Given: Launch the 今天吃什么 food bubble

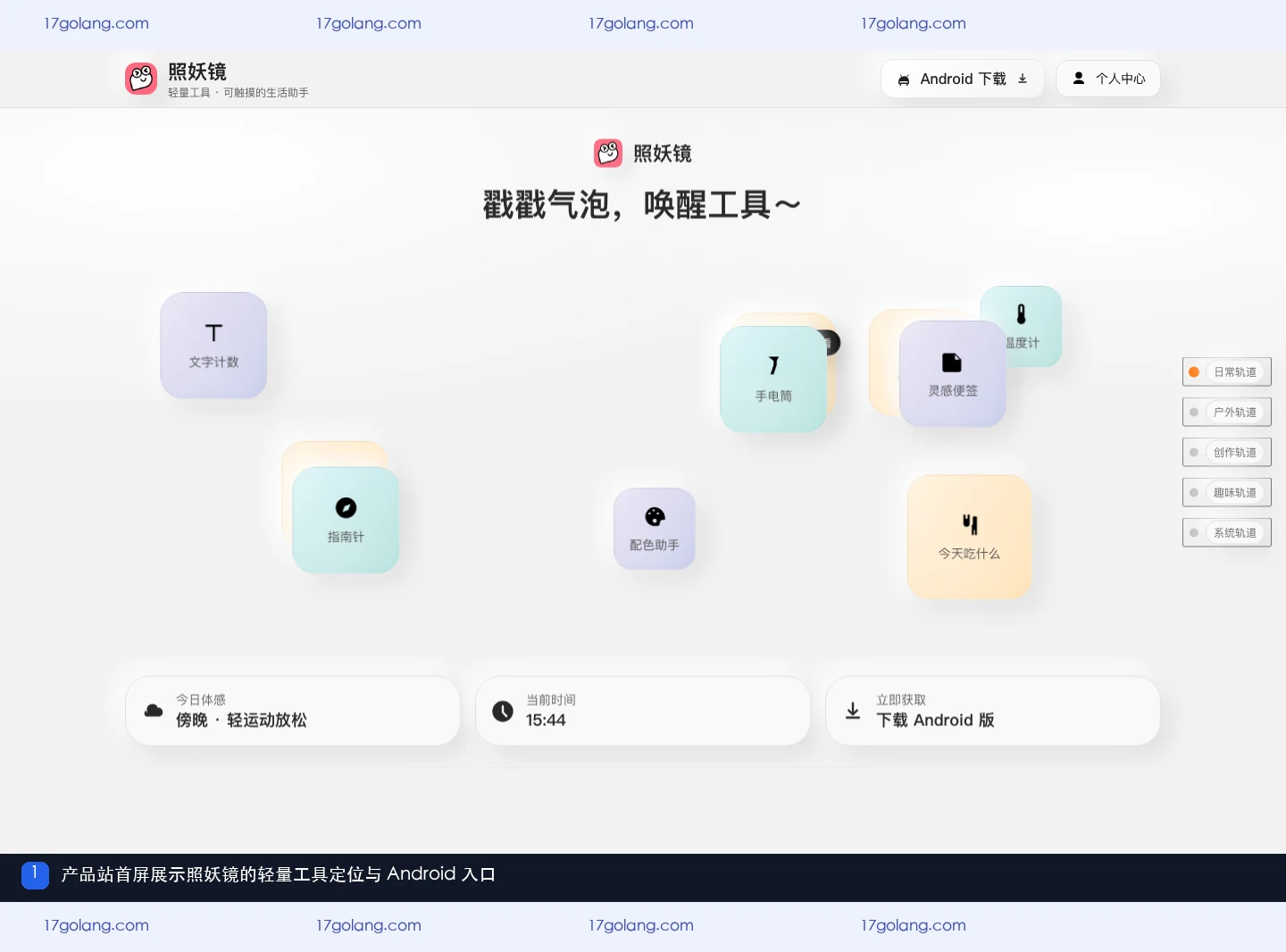Looking at the screenshot, I should (970, 537).
